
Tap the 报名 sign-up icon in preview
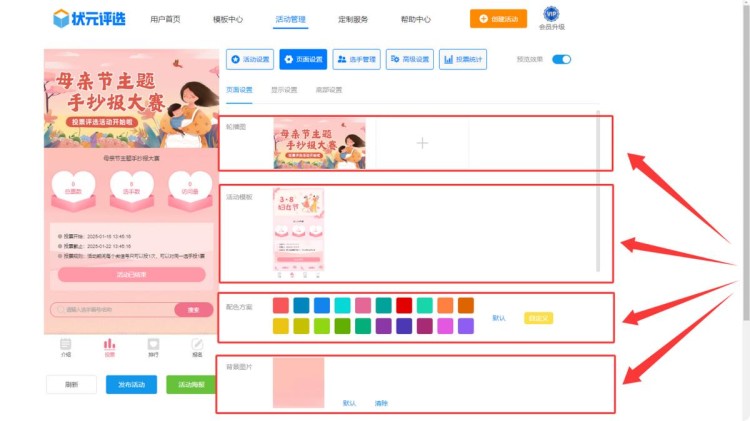point(197,347)
